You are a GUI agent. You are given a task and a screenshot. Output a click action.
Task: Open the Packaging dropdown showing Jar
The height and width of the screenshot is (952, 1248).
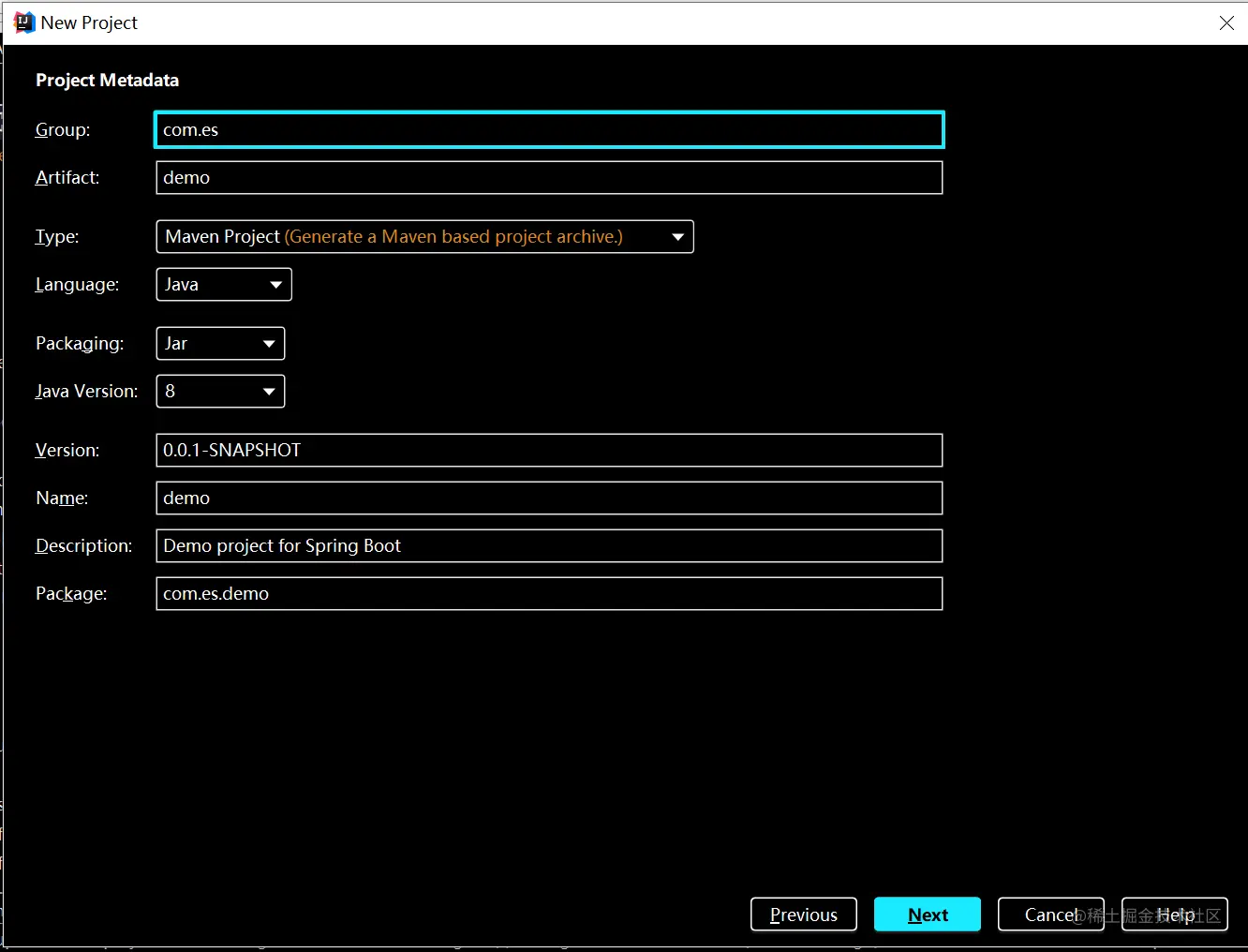tap(220, 343)
